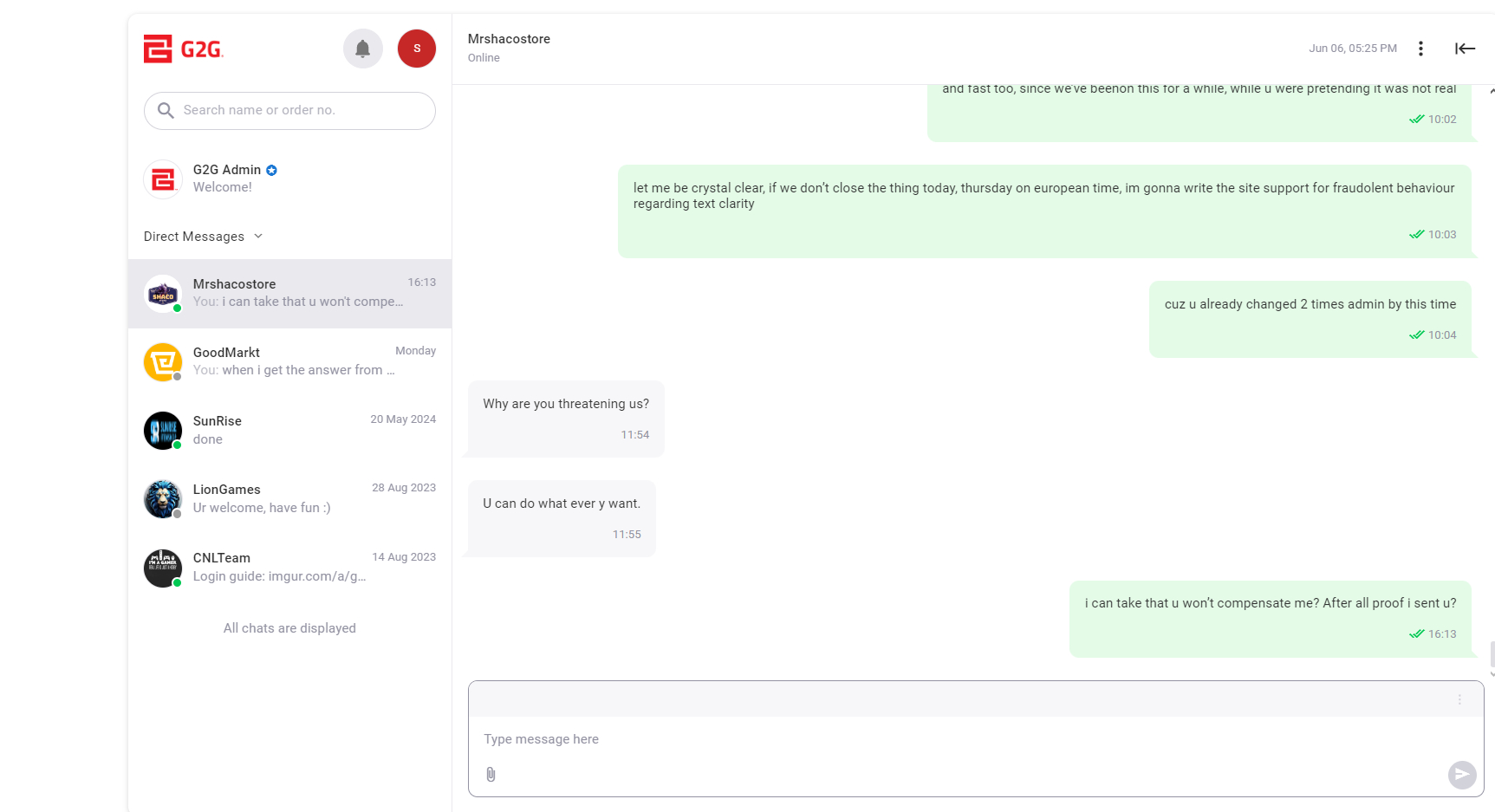Open the LionGames conversation
The height and width of the screenshot is (812, 1495).
289,498
